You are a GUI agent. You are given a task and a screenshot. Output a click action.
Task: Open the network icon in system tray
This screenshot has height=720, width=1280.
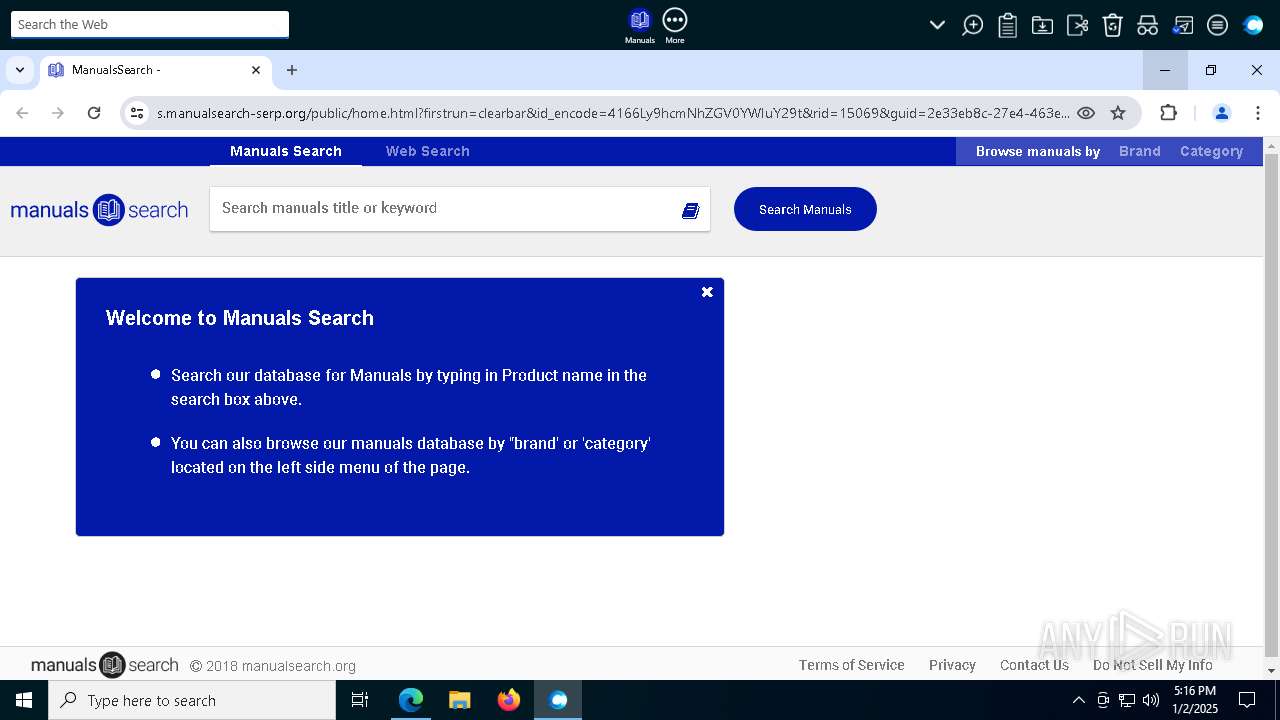(1127, 700)
